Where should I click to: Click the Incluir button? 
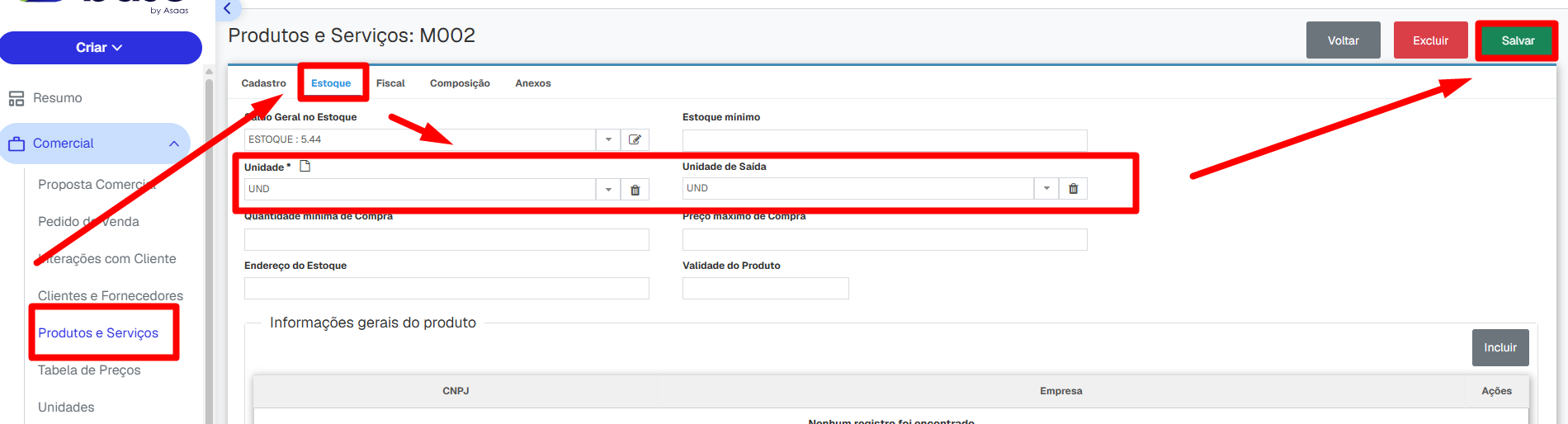1500,348
